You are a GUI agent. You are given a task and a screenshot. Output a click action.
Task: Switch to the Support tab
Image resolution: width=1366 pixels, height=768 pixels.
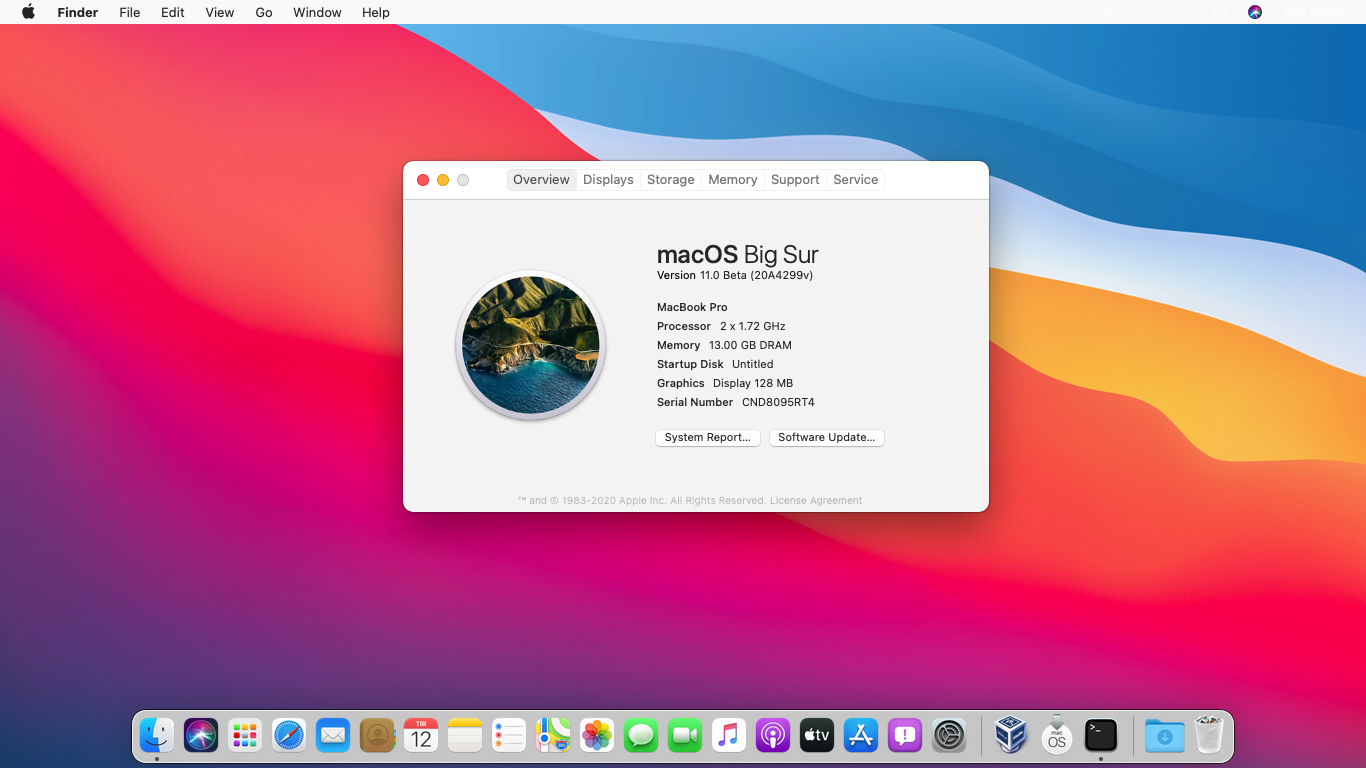tap(795, 180)
